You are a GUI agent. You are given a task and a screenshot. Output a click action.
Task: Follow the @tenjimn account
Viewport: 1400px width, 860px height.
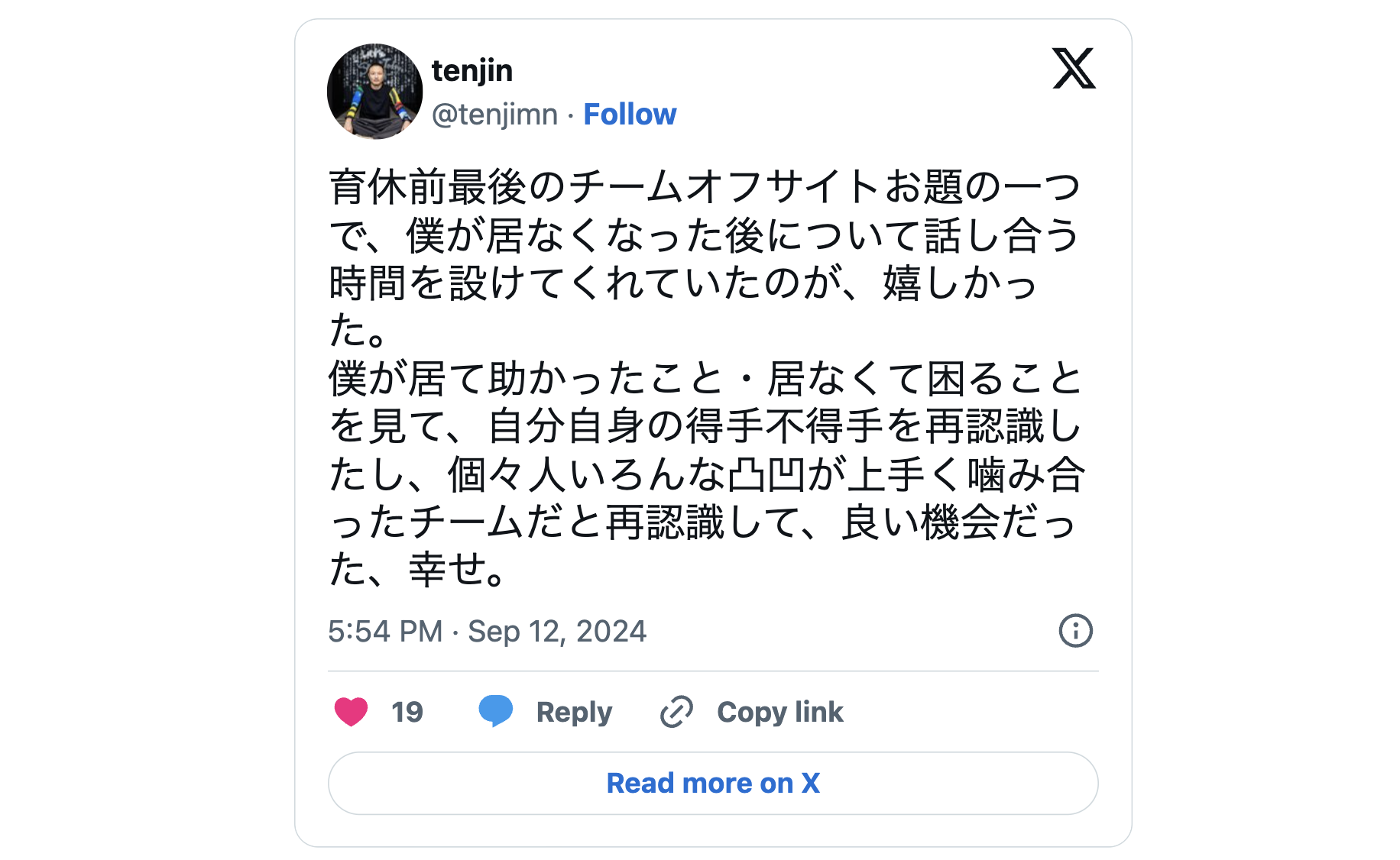pyautogui.click(x=630, y=115)
